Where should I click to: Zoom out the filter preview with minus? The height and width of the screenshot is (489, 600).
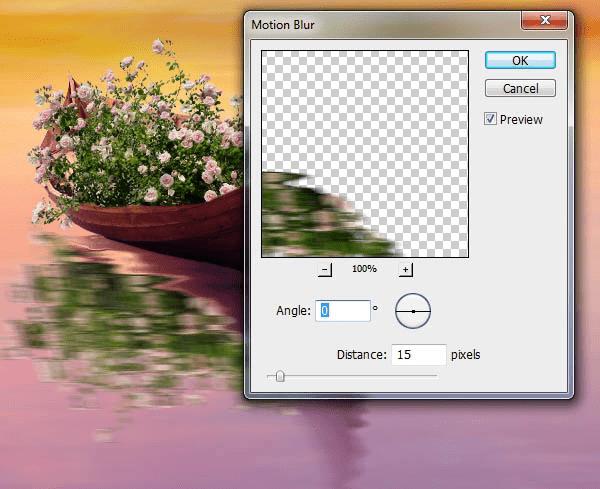[x=325, y=270]
